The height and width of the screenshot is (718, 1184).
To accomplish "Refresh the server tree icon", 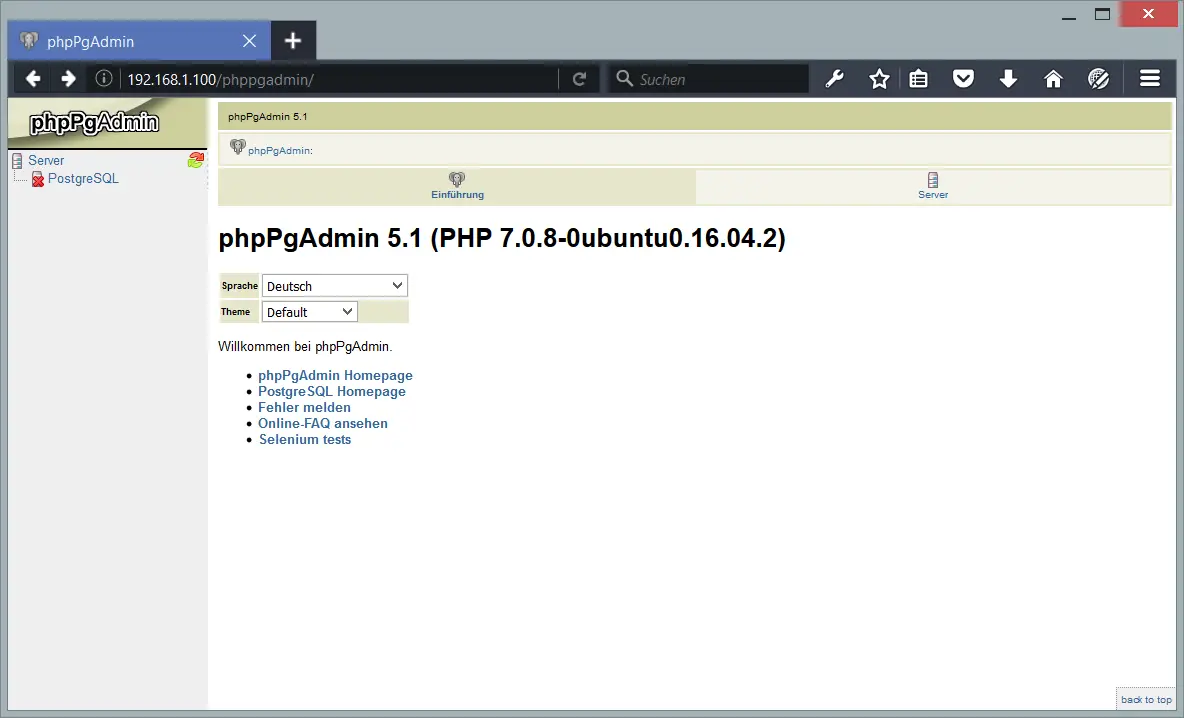I will click(196, 160).
